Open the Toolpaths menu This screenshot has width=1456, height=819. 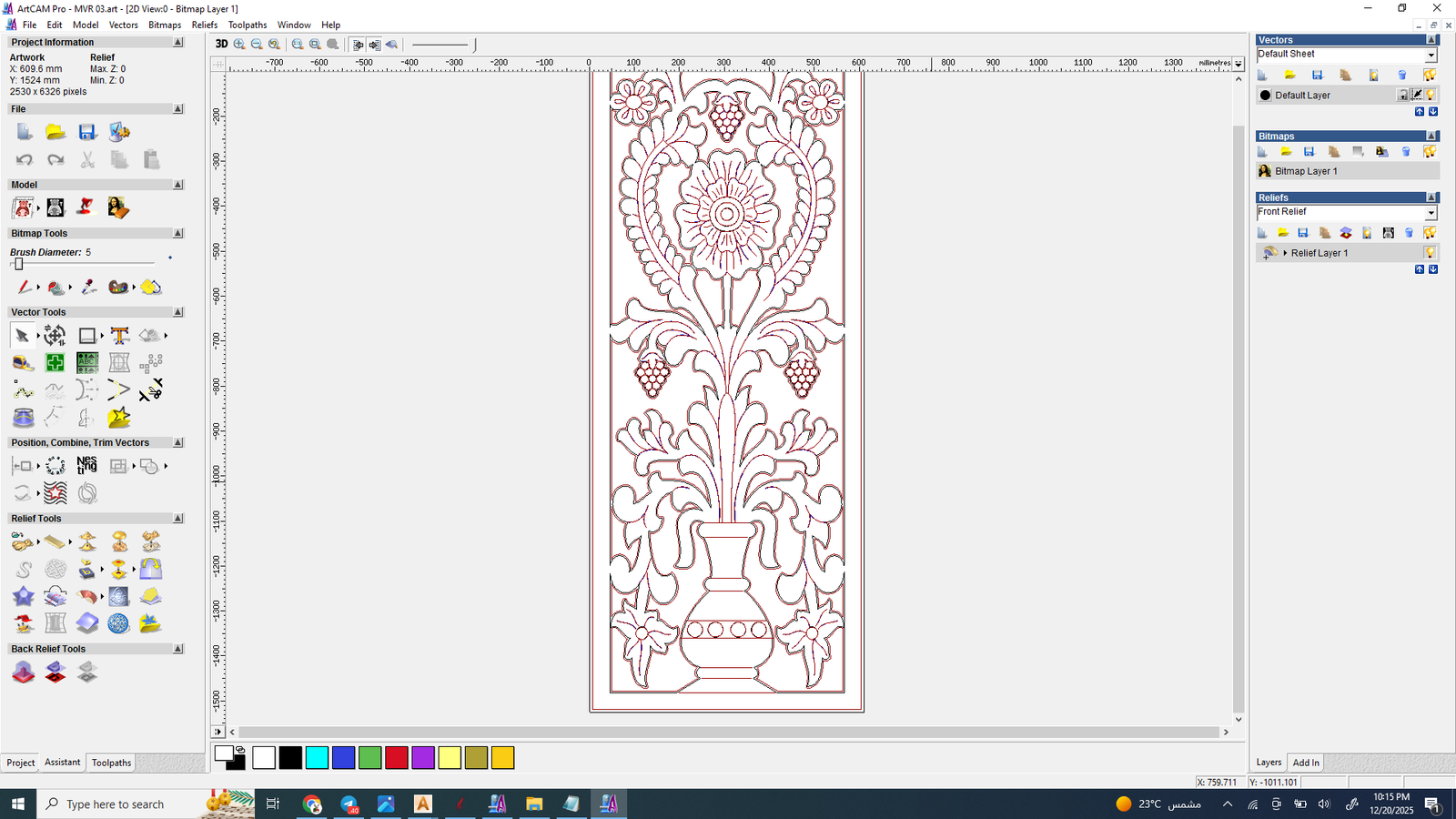247,25
